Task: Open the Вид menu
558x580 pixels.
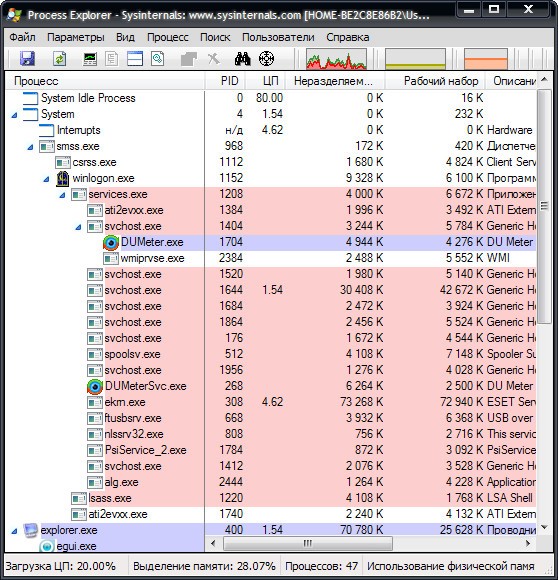Action: point(125,37)
